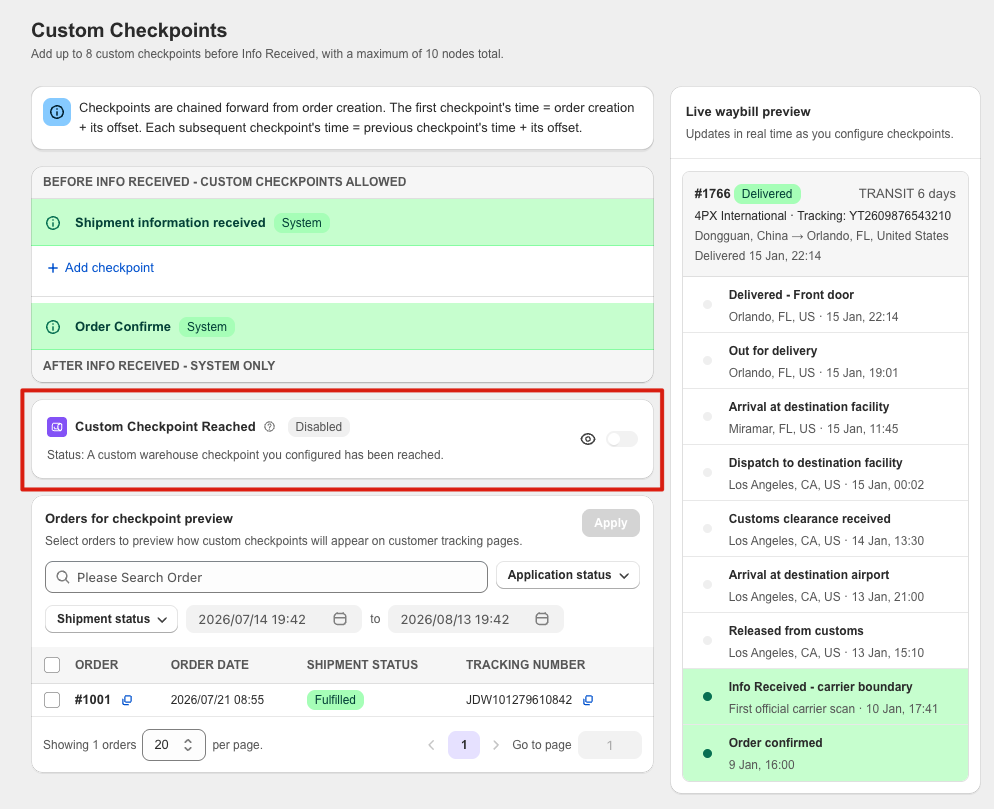Go to the previous page arrow
Image resolution: width=994 pixels, height=809 pixels.
[x=431, y=745]
